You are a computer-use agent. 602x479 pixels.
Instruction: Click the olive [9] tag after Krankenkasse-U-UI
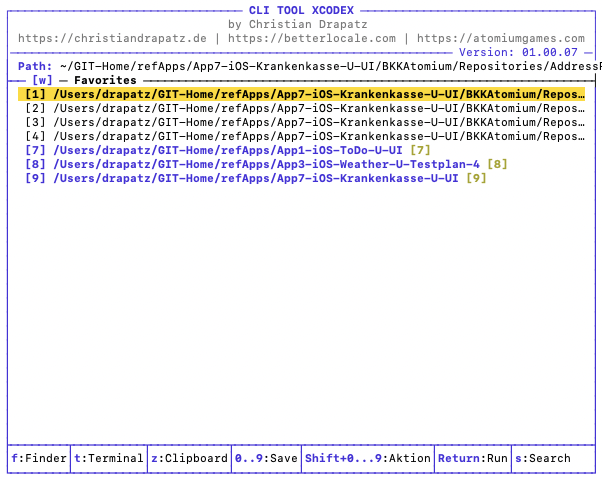coord(476,178)
